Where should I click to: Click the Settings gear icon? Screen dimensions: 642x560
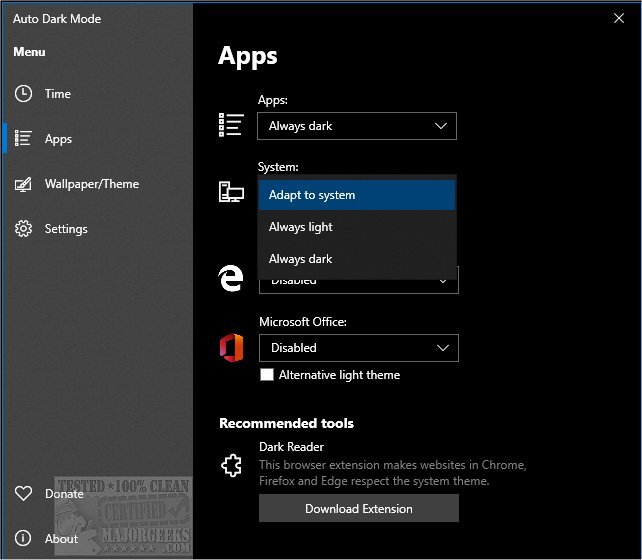tap(23, 228)
